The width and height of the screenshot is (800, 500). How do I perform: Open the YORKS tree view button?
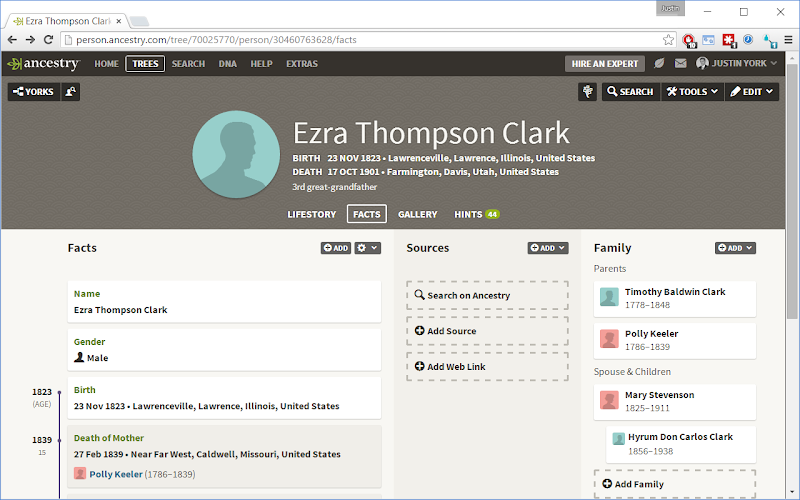[34, 92]
